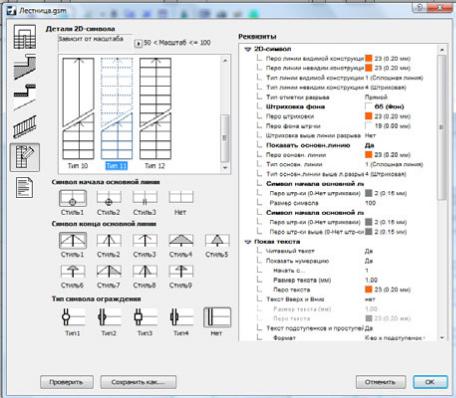The height and width of the screenshot is (398, 456).
Task: Pick hidden construction line pen color swatch
Action: click(x=369, y=68)
